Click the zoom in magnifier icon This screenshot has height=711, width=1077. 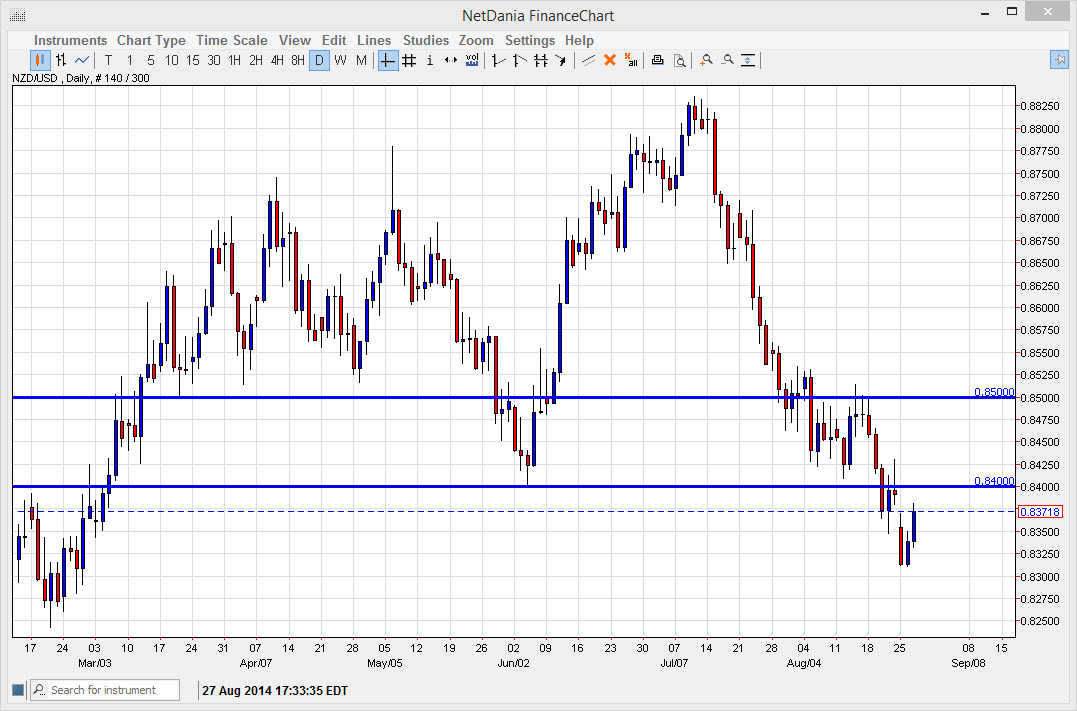[706, 60]
